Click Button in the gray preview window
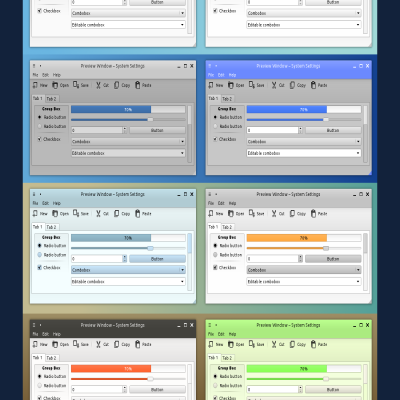The image size is (400, 400). 157,130
